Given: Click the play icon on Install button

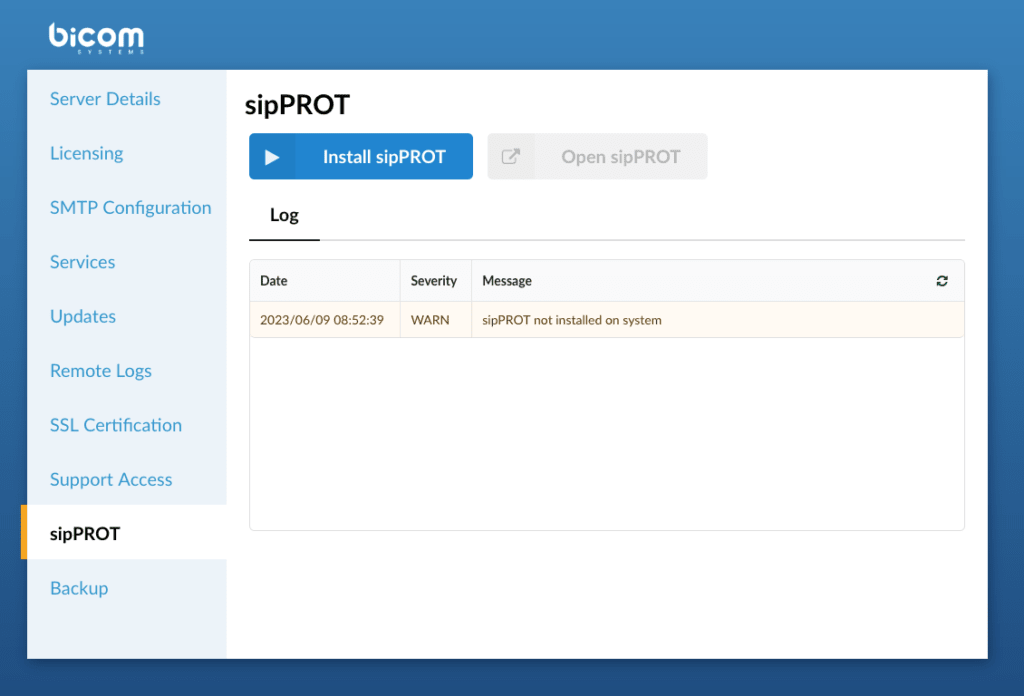Looking at the screenshot, I should (x=272, y=157).
